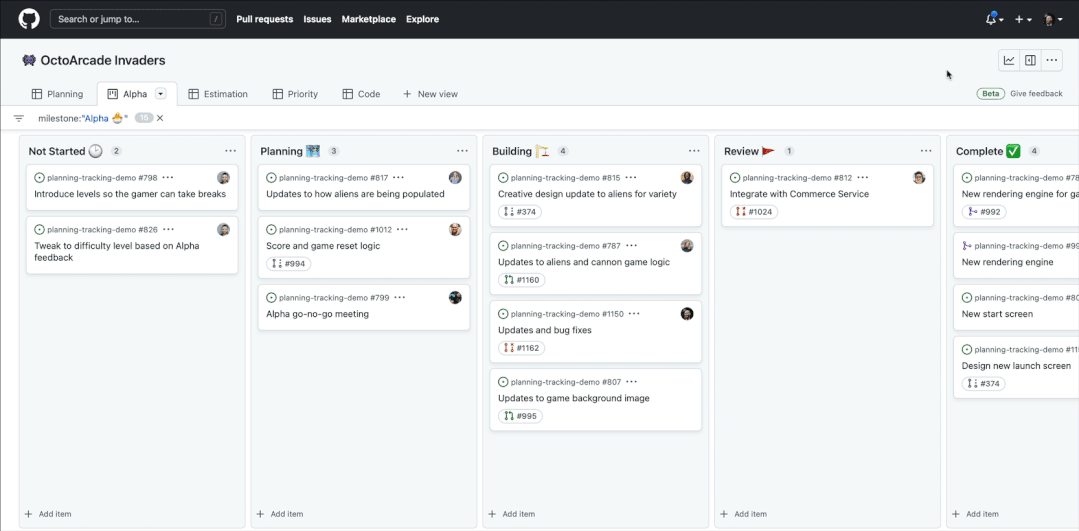1079x531 pixels.
Task: Open the Planning column menu
Action: point(462,151)
